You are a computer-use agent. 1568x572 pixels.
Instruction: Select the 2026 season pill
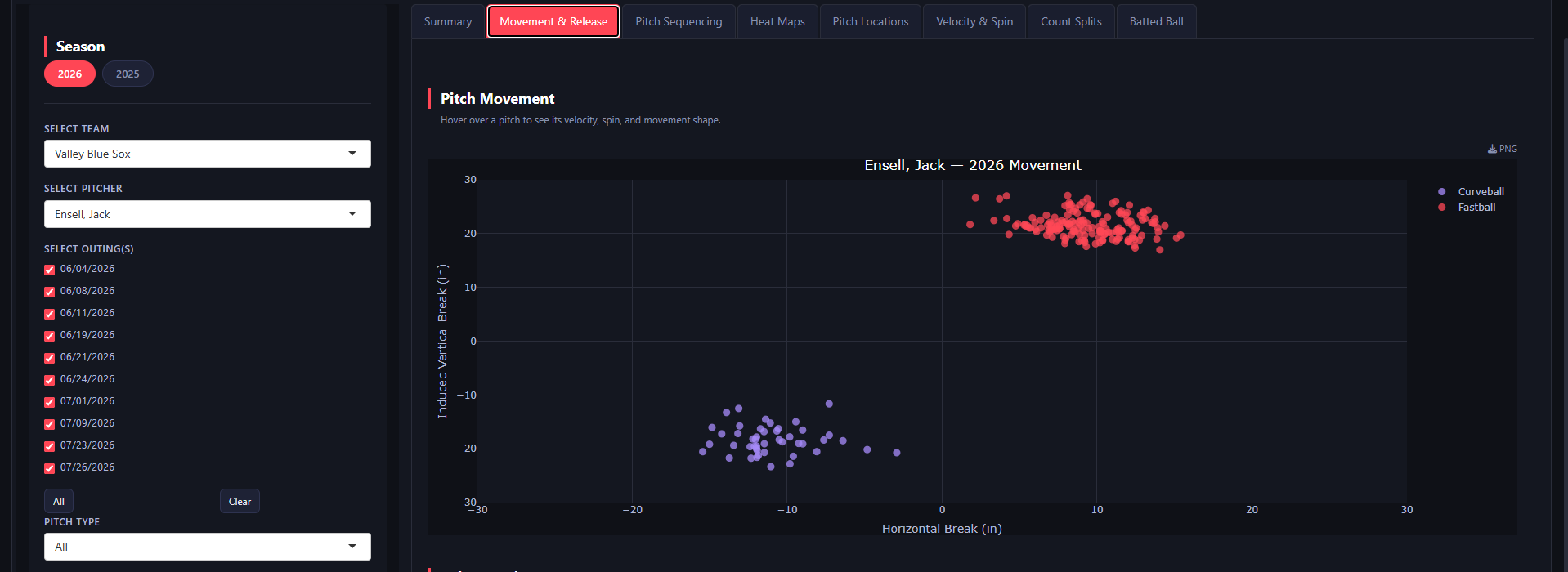69,74
